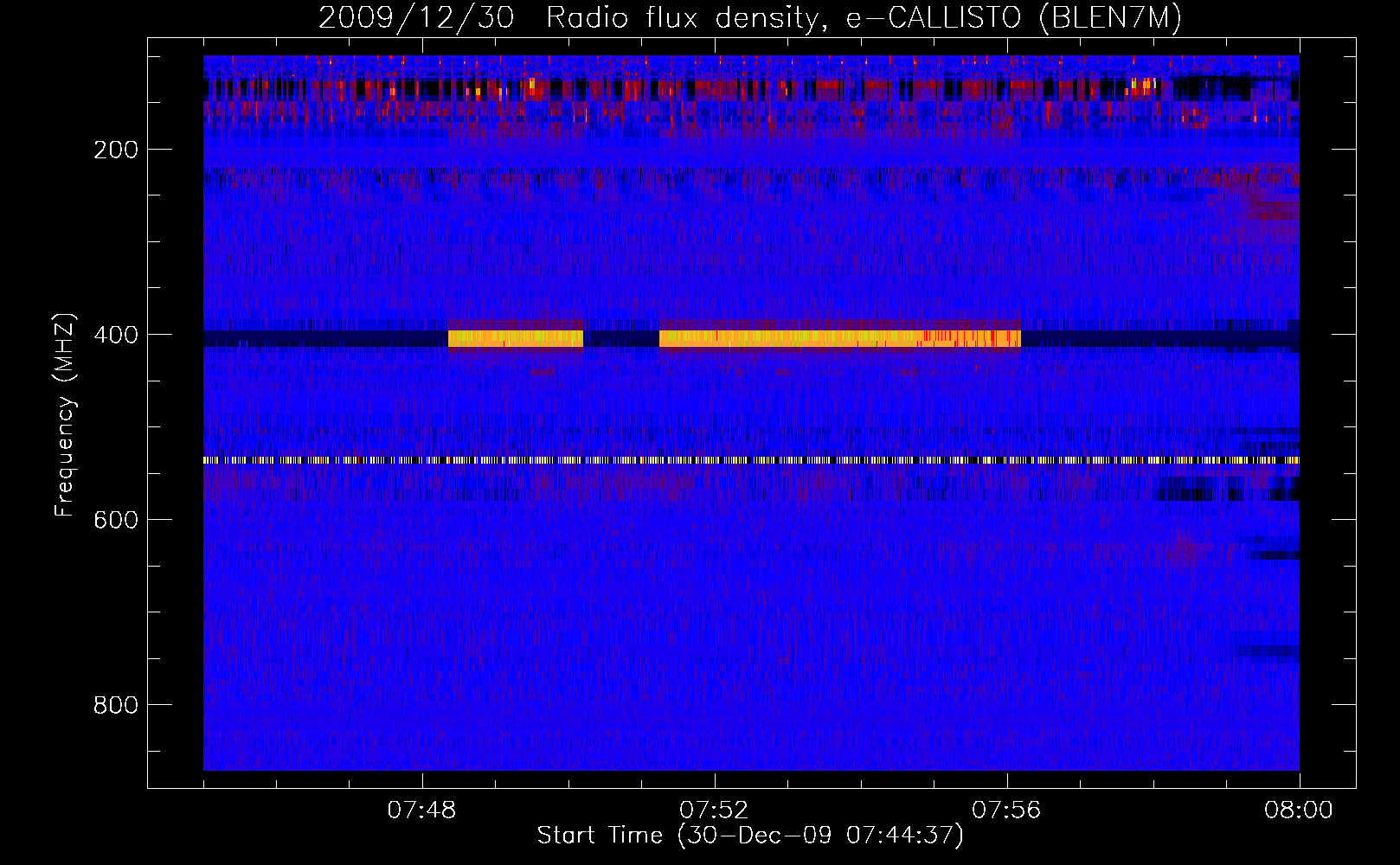
Task: Click the shorter yellow burst near 07:49
Action: tap(516, 338)
